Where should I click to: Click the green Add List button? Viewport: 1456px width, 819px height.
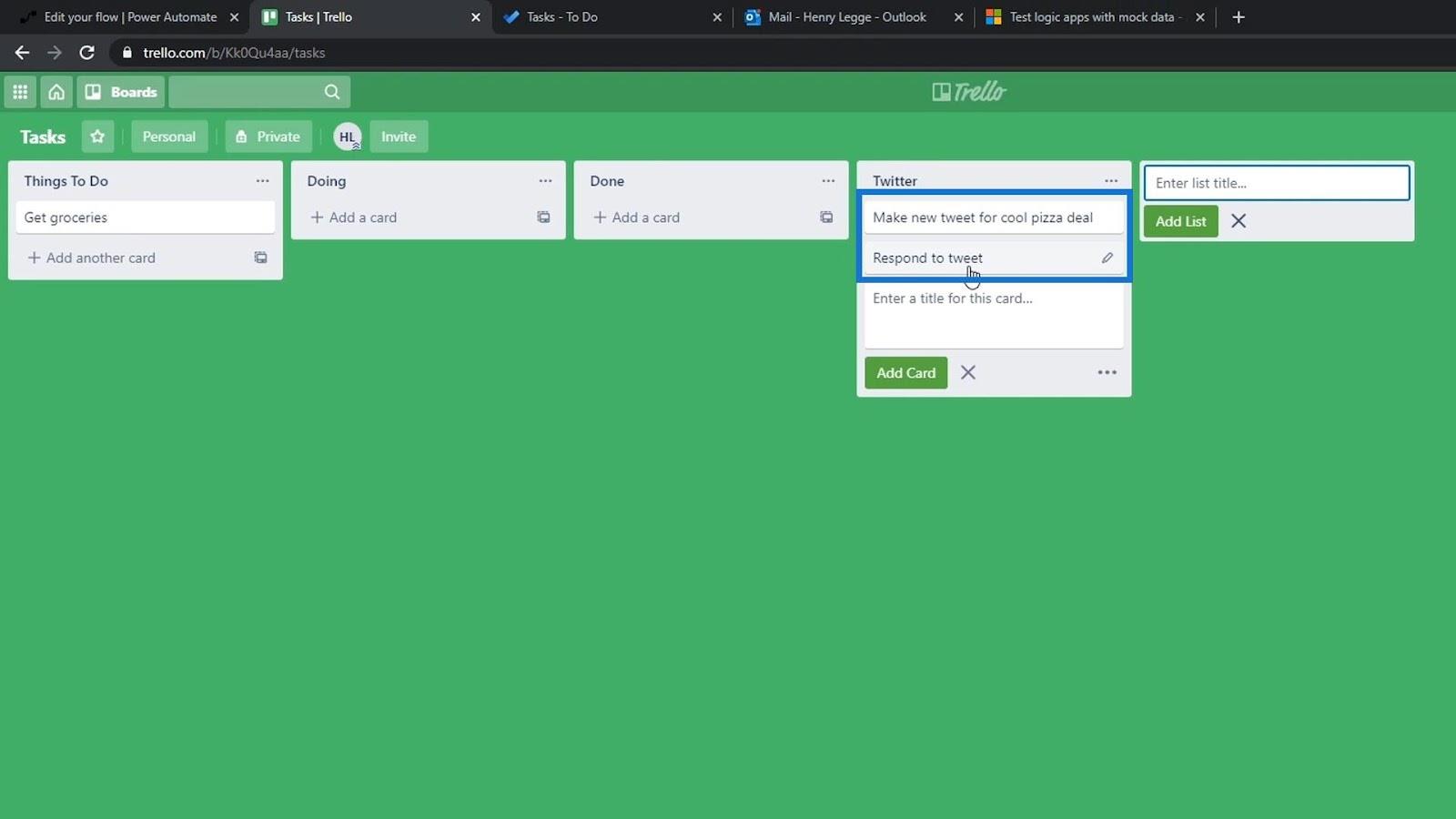pyautogui.click(x=1181, y=221)
